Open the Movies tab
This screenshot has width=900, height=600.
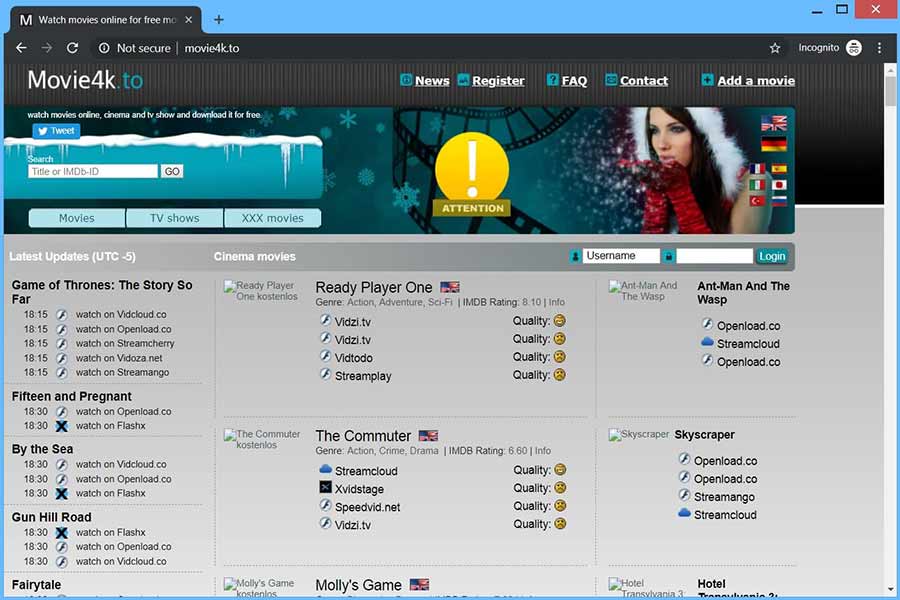(76, 218)
